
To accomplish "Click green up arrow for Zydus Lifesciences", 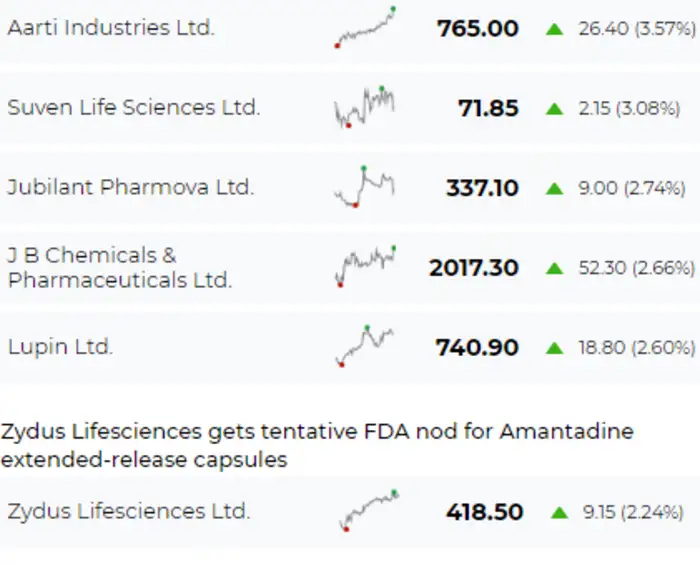I will [x=561, y=513].
